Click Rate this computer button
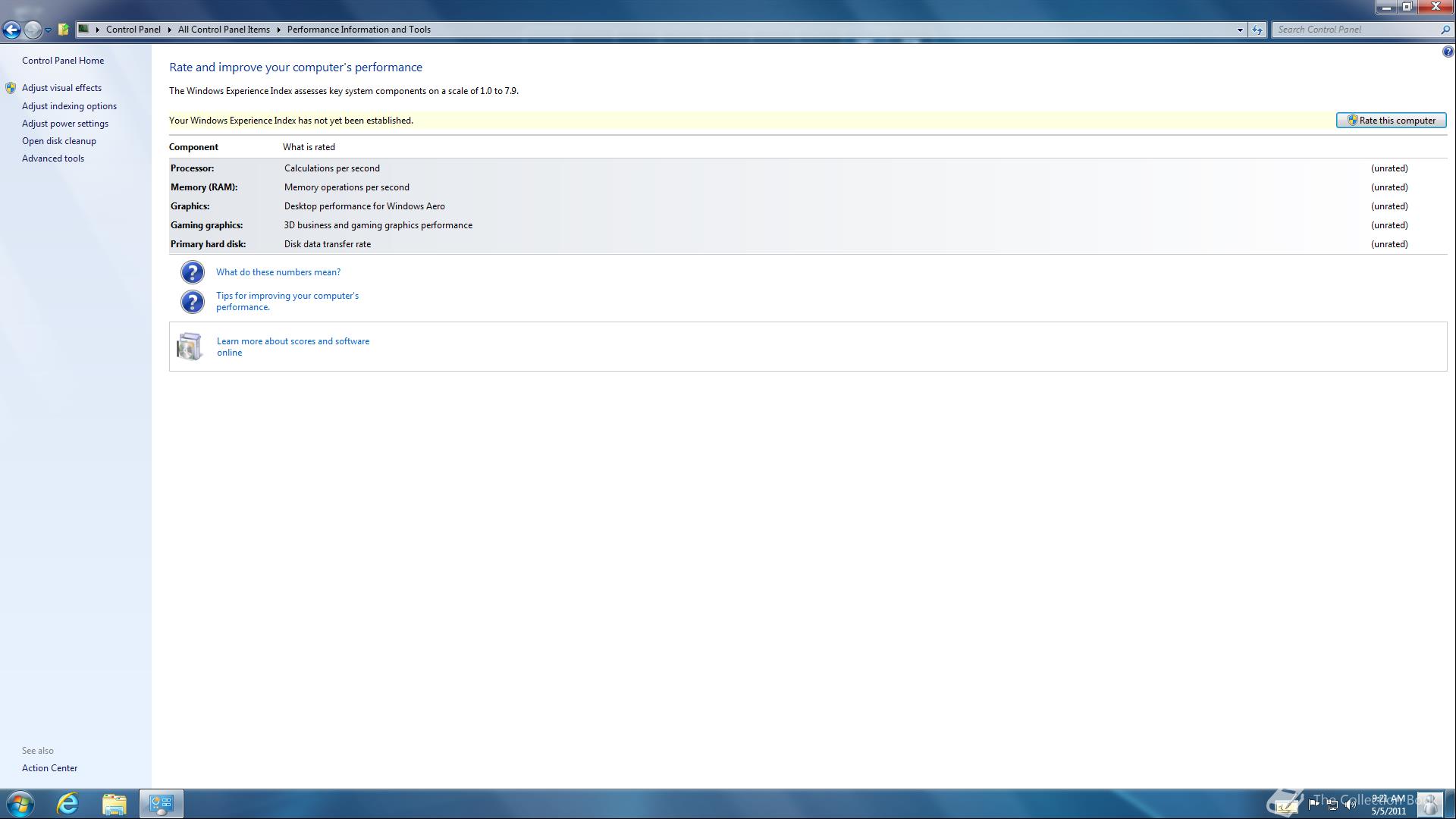 pos(1391,121)
